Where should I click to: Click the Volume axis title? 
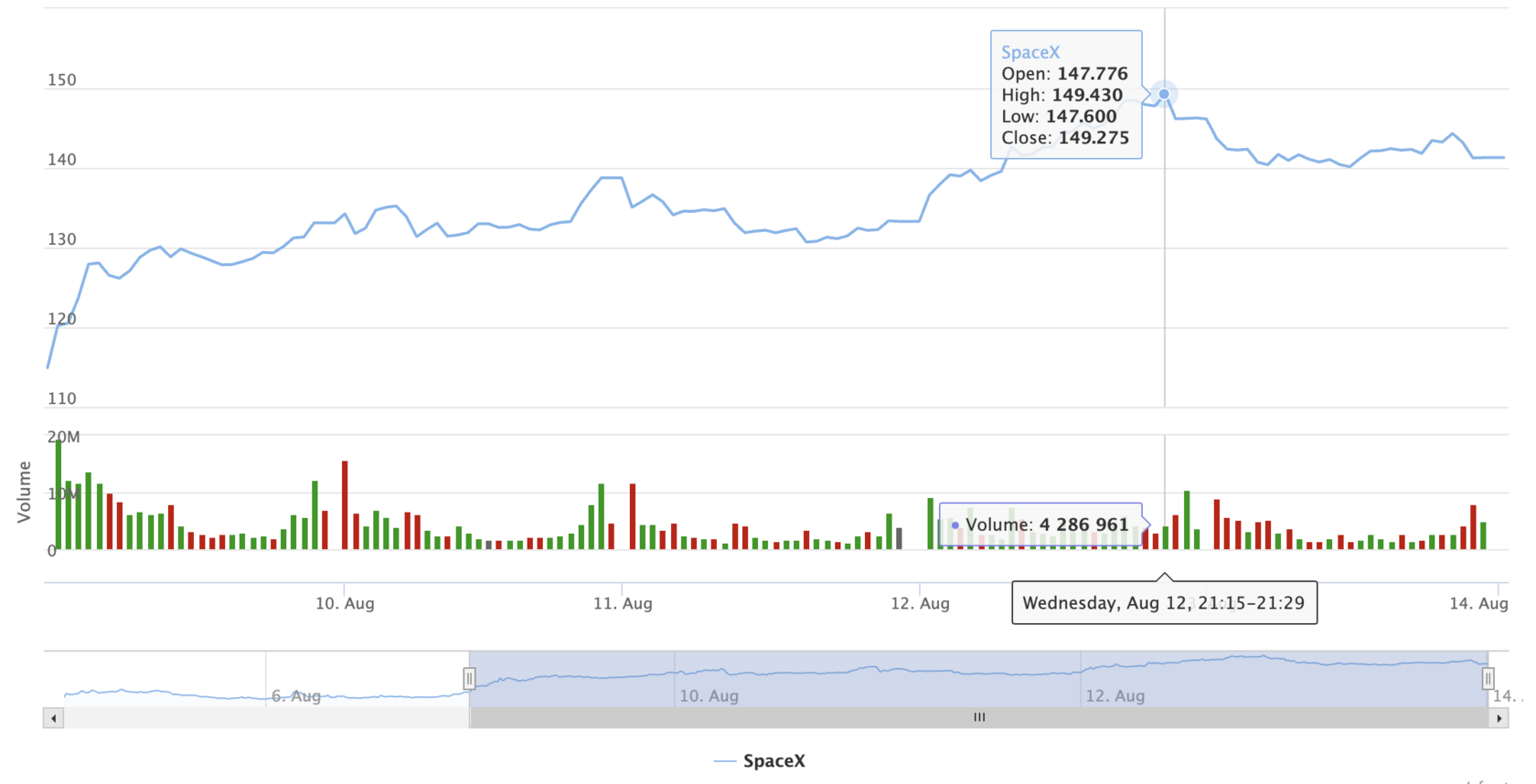pyautogui.click(x=25, y=492)
